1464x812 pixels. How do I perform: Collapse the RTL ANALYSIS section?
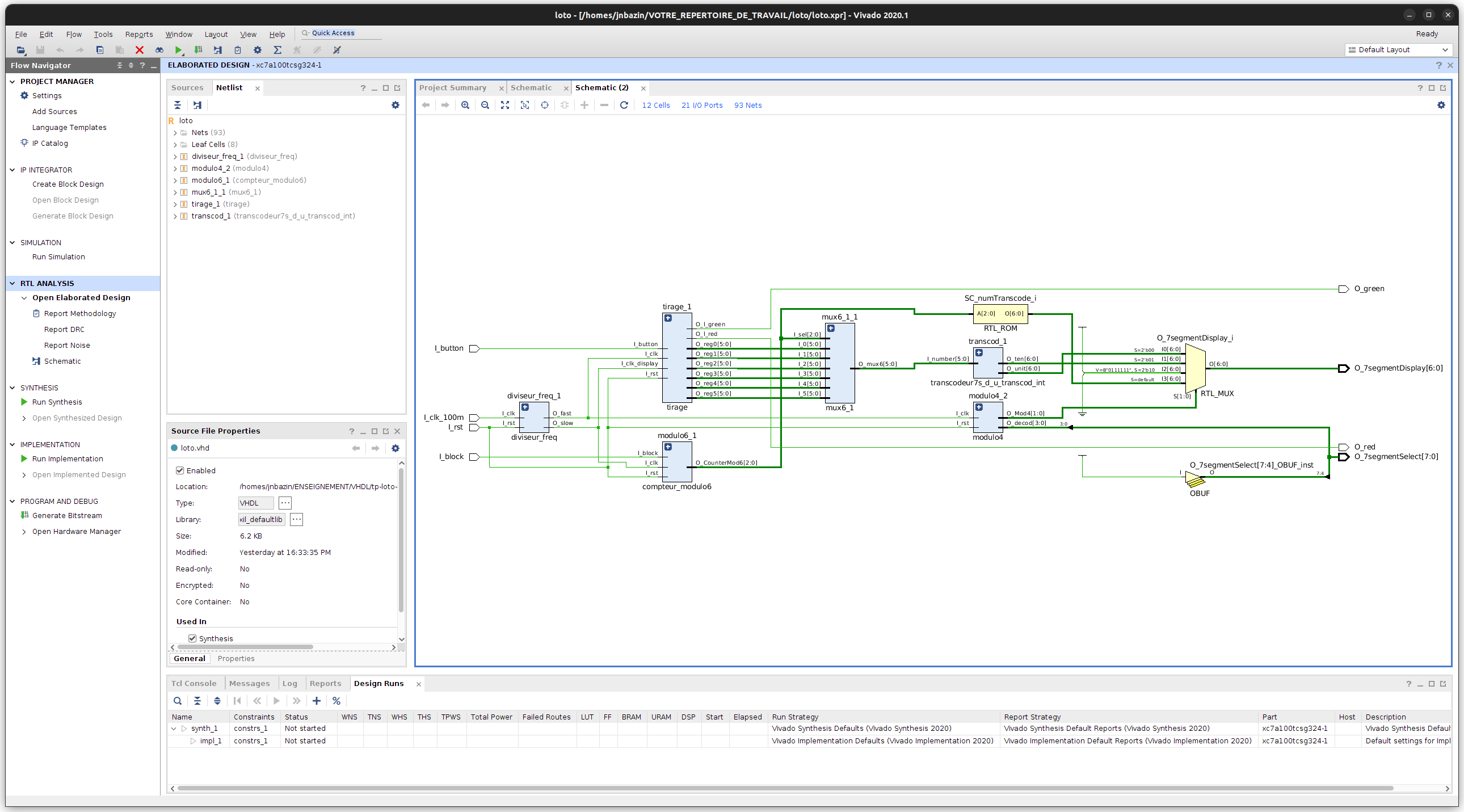(12, 284)
